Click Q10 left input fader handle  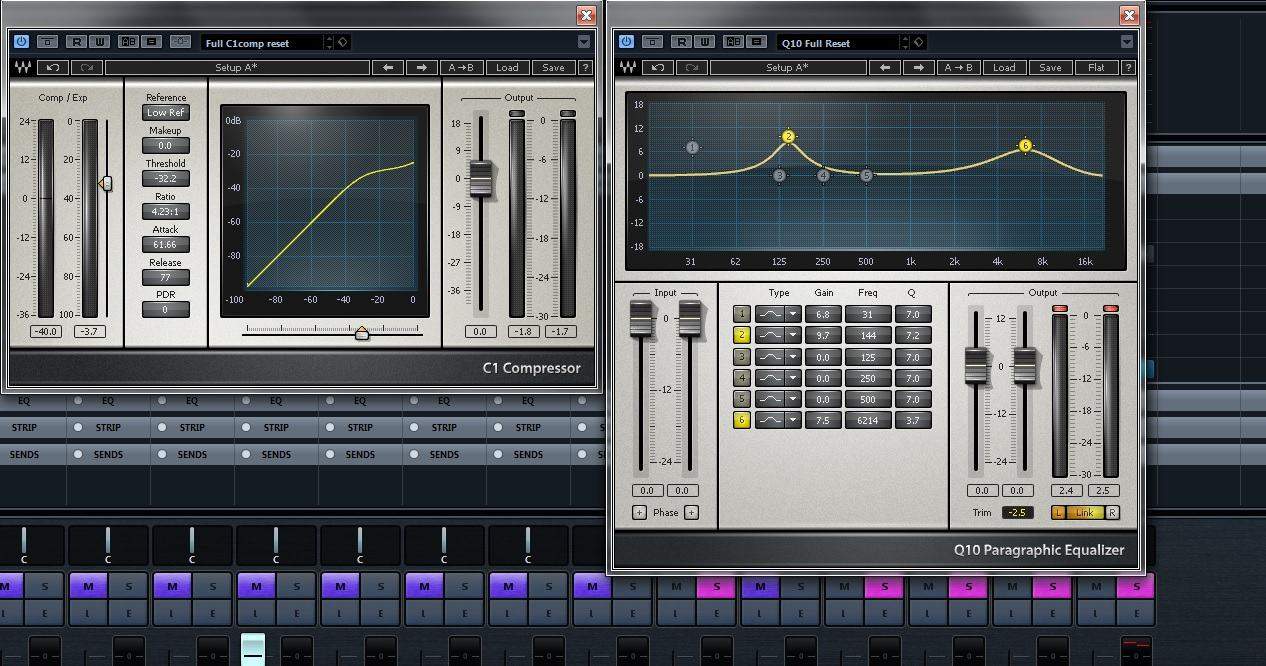640,318
